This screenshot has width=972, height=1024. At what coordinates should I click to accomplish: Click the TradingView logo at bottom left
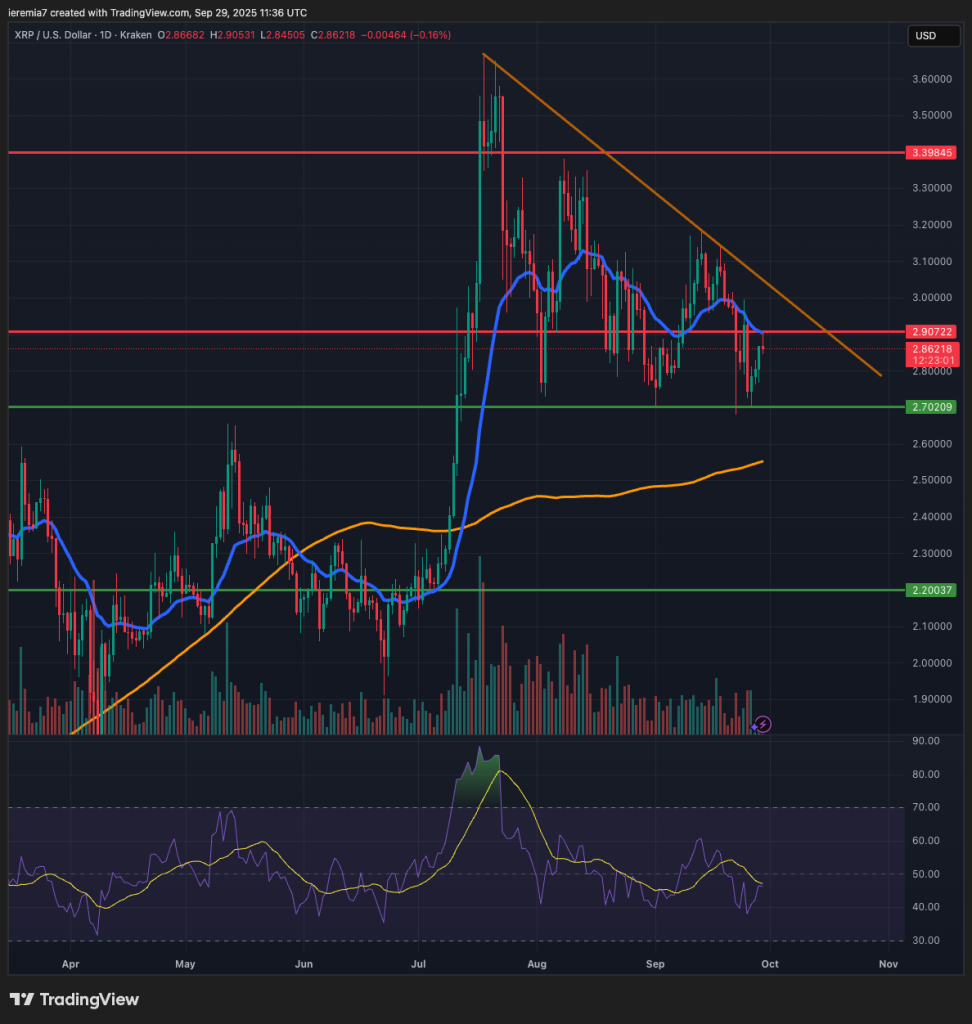[x=74, y=999]
